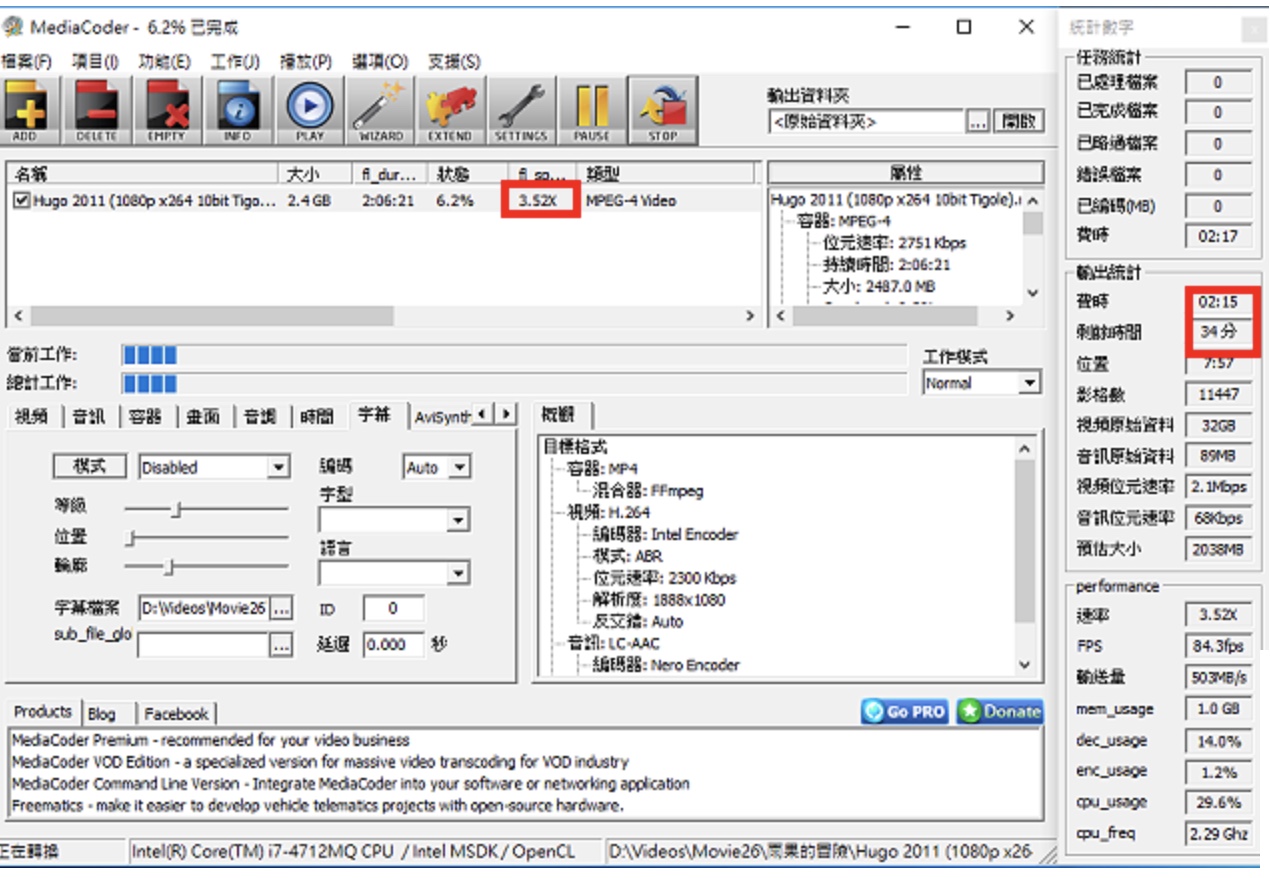Image resolution: width=1270 pixels, height=878 pixels.
Task: Open the 檔案(F) menu
Action: [x=27, y=62]
